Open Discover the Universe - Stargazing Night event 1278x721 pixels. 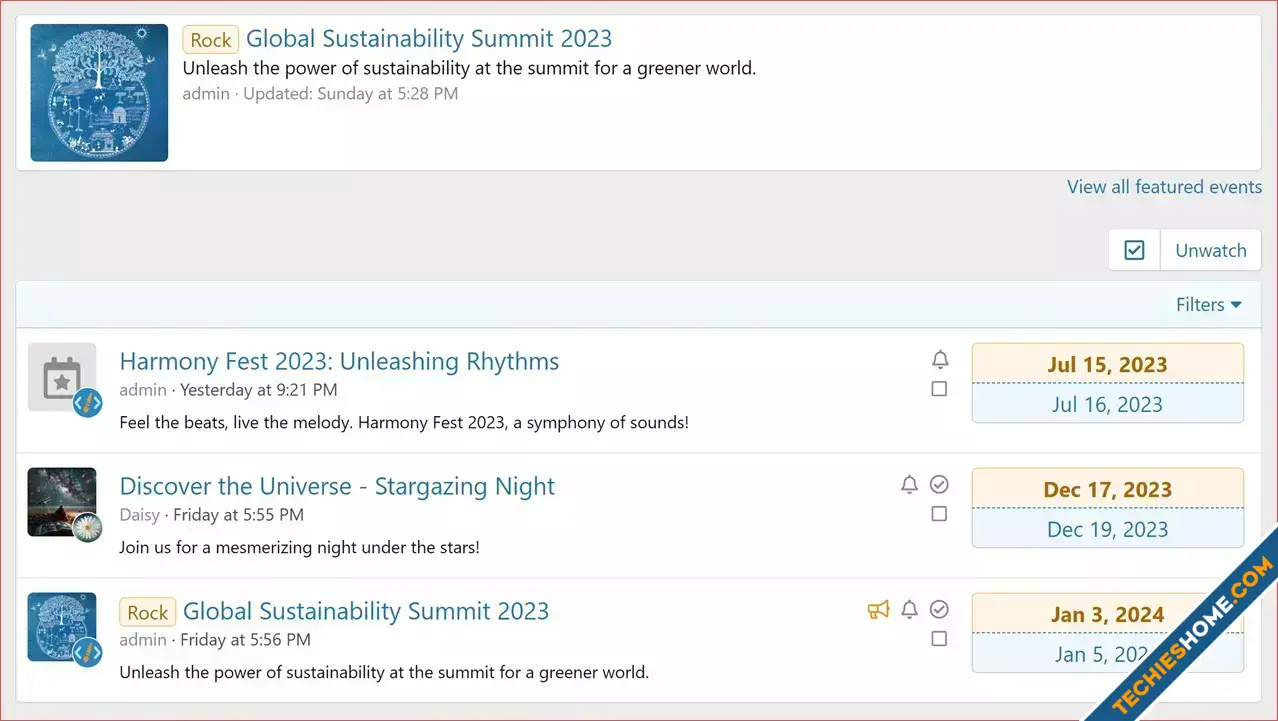point(337,487)
